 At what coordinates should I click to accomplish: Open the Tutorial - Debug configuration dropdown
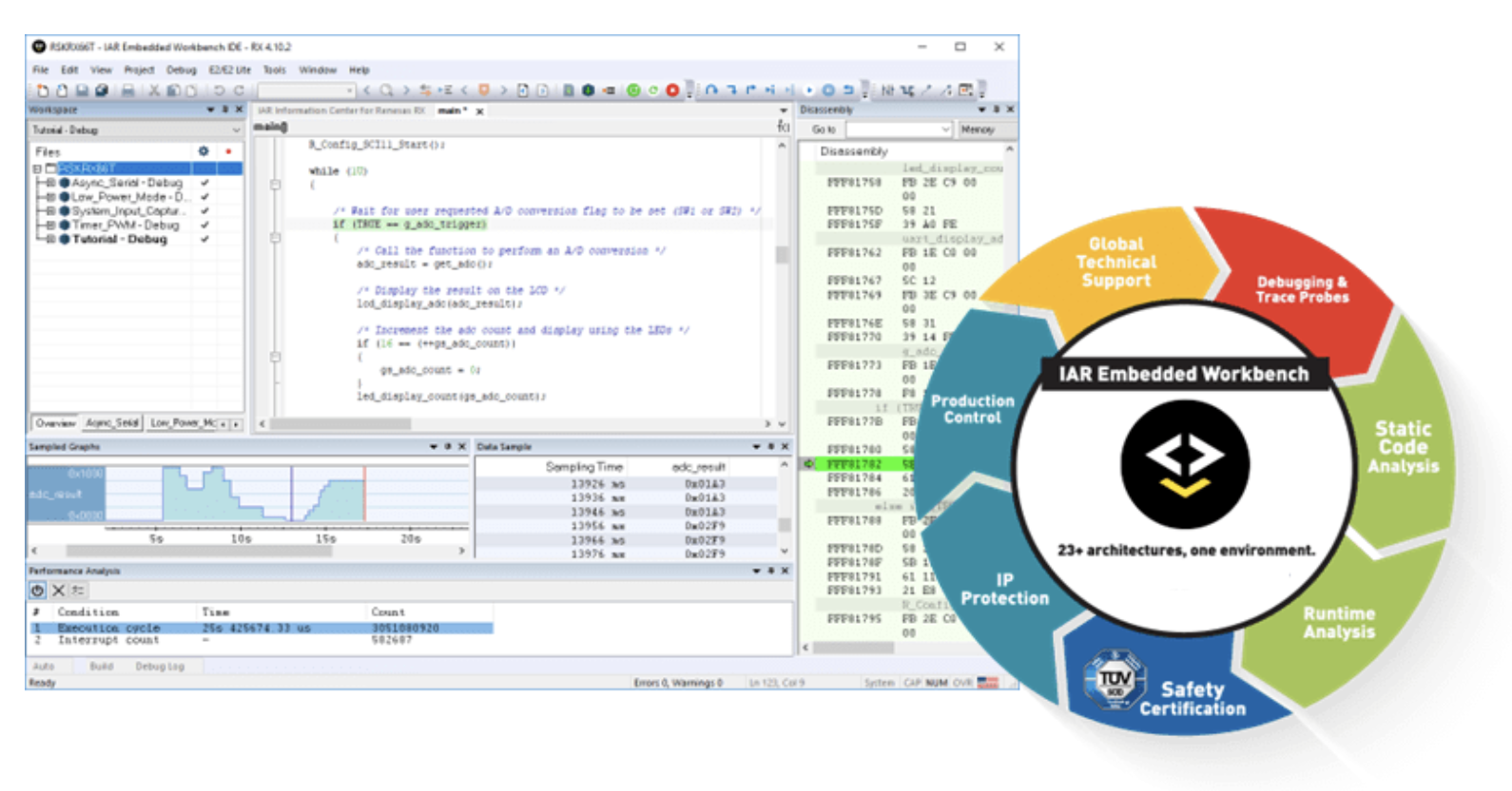coord(236,130)
